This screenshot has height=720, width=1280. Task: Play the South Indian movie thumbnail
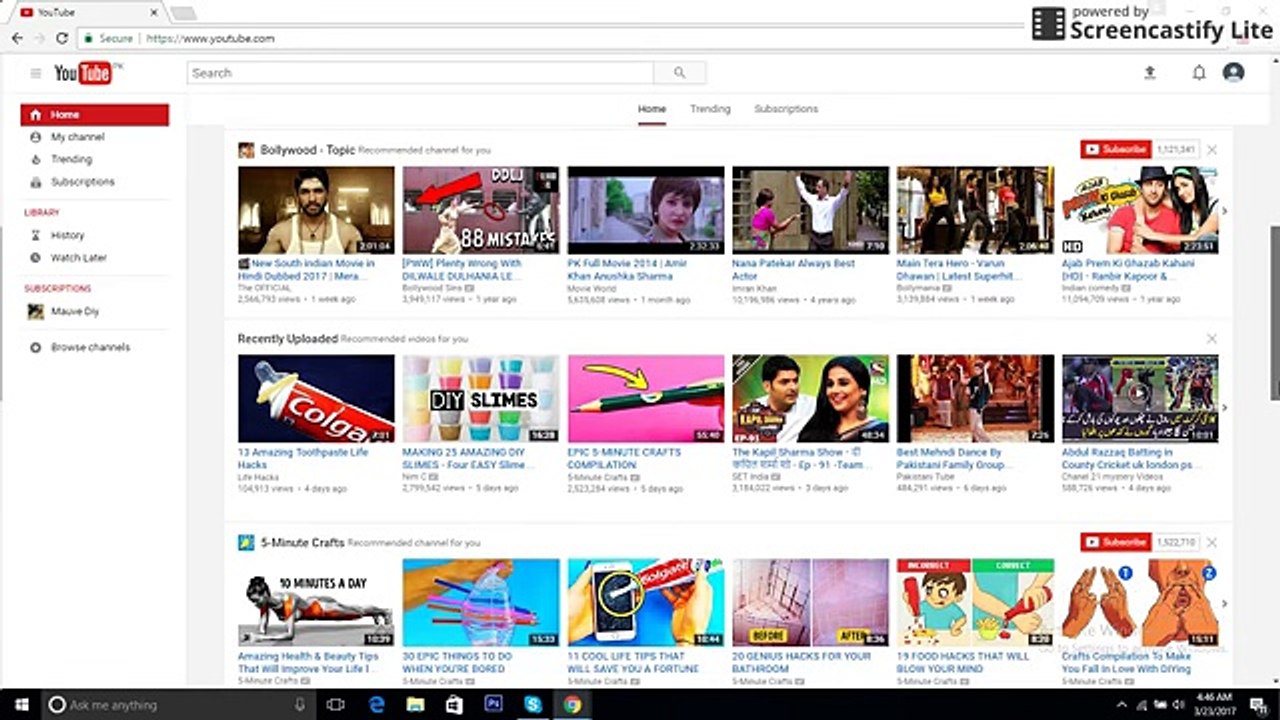point(316,210)
